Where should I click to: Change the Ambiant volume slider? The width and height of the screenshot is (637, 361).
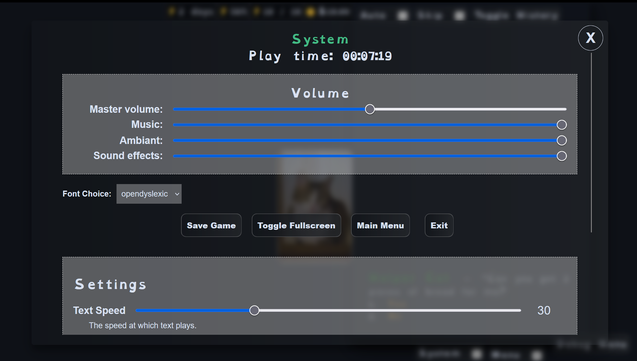[x=370, y=140]
